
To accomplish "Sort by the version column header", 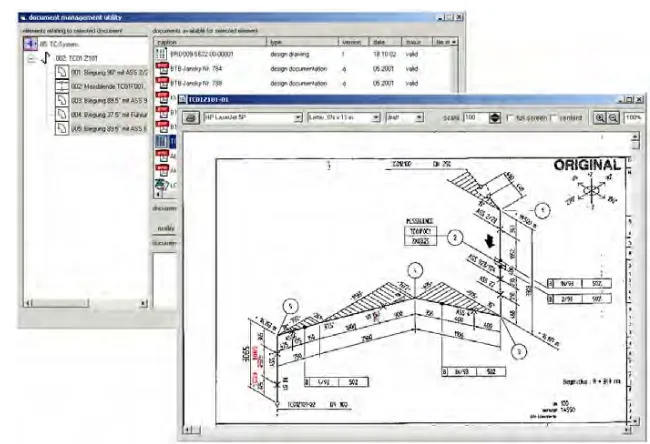I will [353, 42].
